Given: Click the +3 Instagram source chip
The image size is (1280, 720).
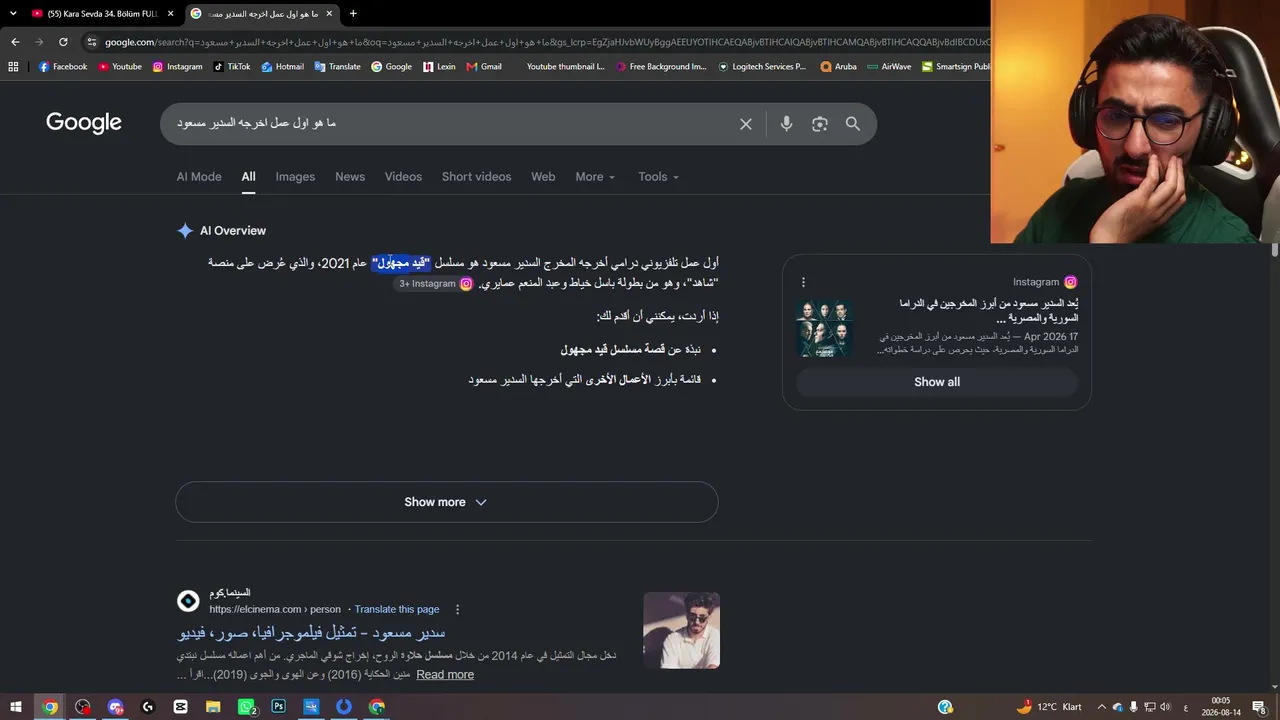Looking at the screenshot, I should [x=436, y=284].
